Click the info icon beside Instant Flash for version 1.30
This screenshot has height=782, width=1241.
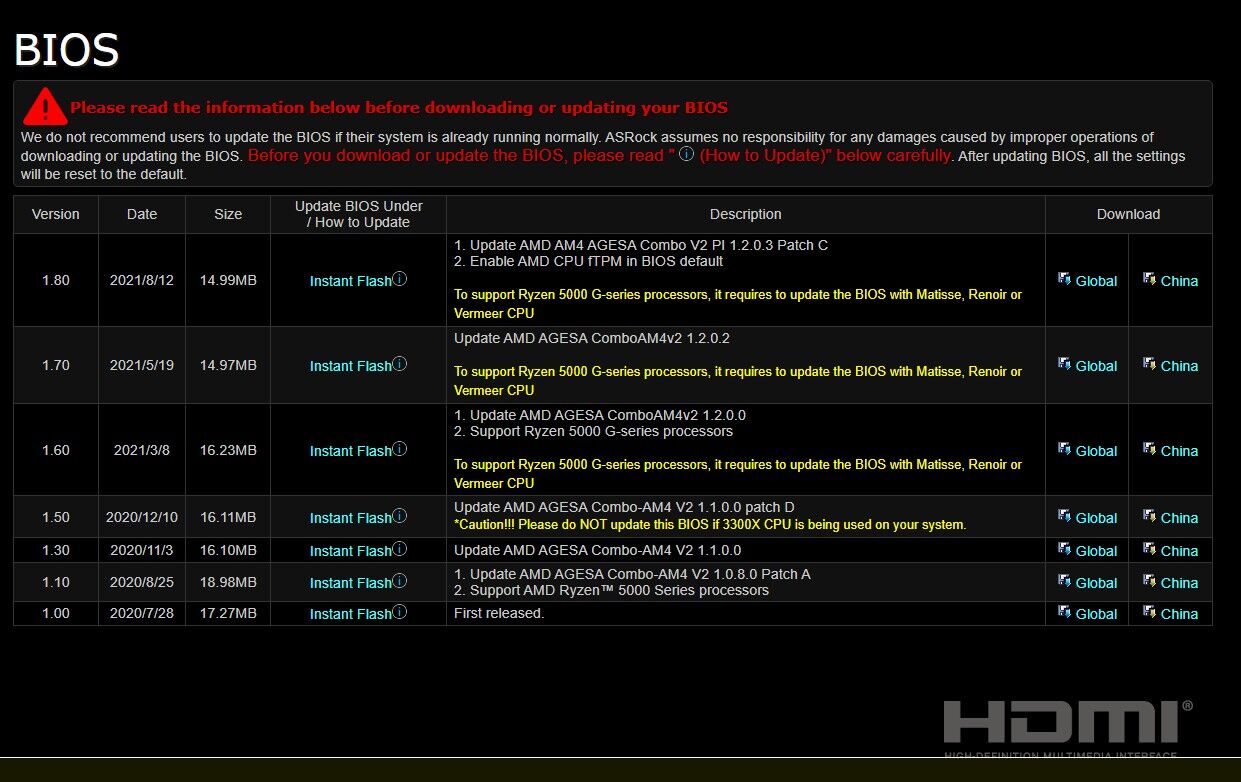point(400,549)
